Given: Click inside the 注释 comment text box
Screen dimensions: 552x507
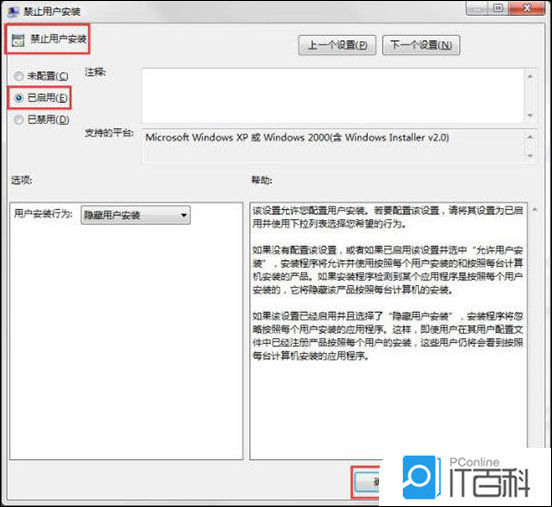Looking at the screenshot, I should pos(333,96).
